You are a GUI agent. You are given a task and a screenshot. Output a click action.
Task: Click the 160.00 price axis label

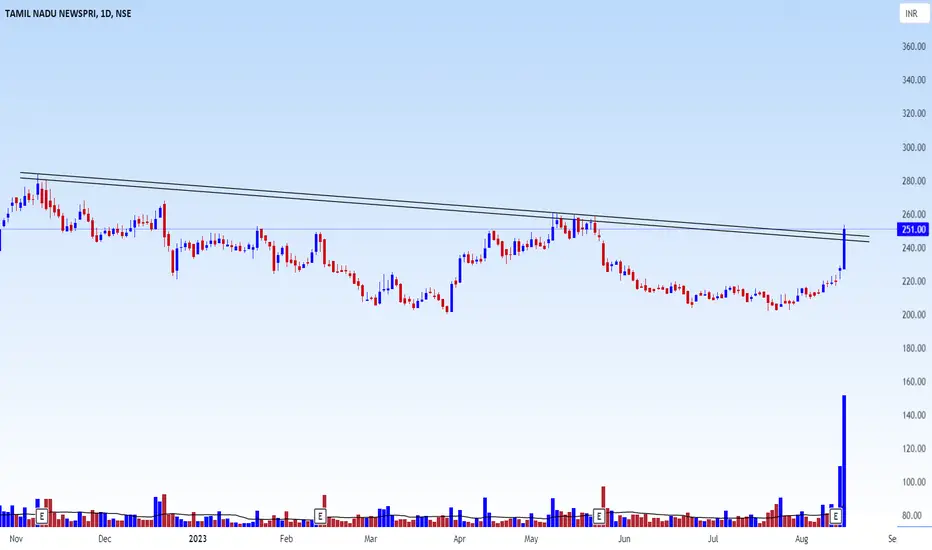coord(914,382)
